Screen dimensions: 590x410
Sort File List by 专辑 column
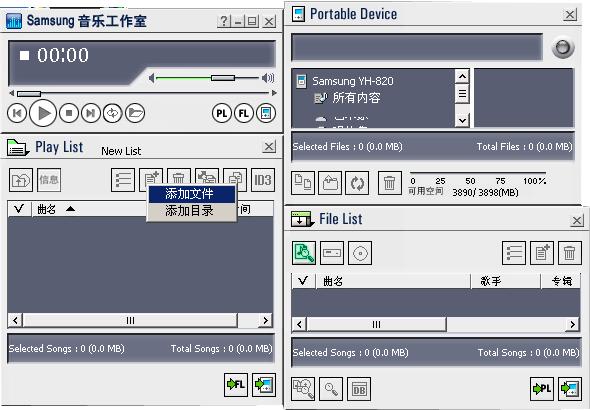pyautogui.click(x=561, y=281)
